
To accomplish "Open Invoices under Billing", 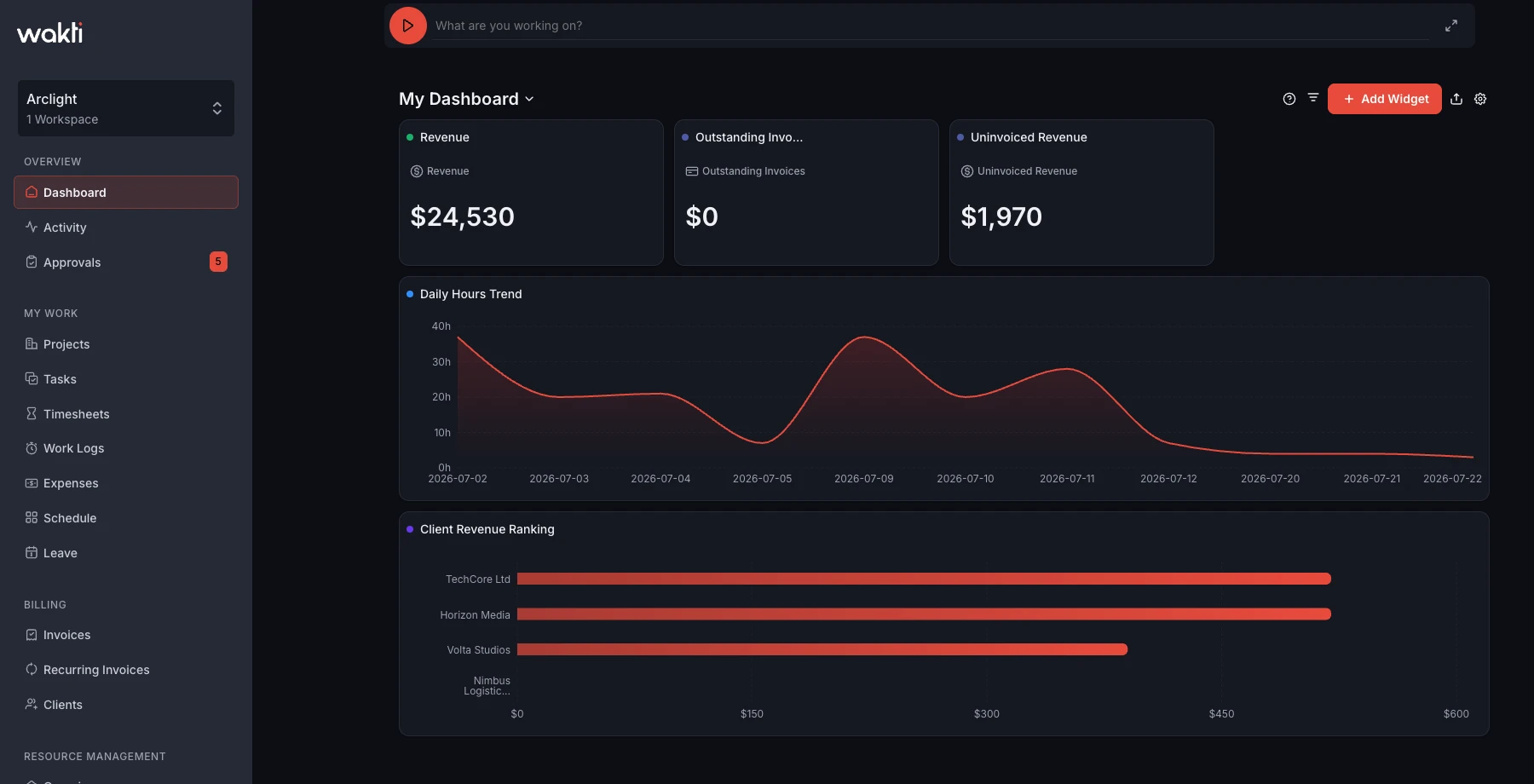I will 126,635.
